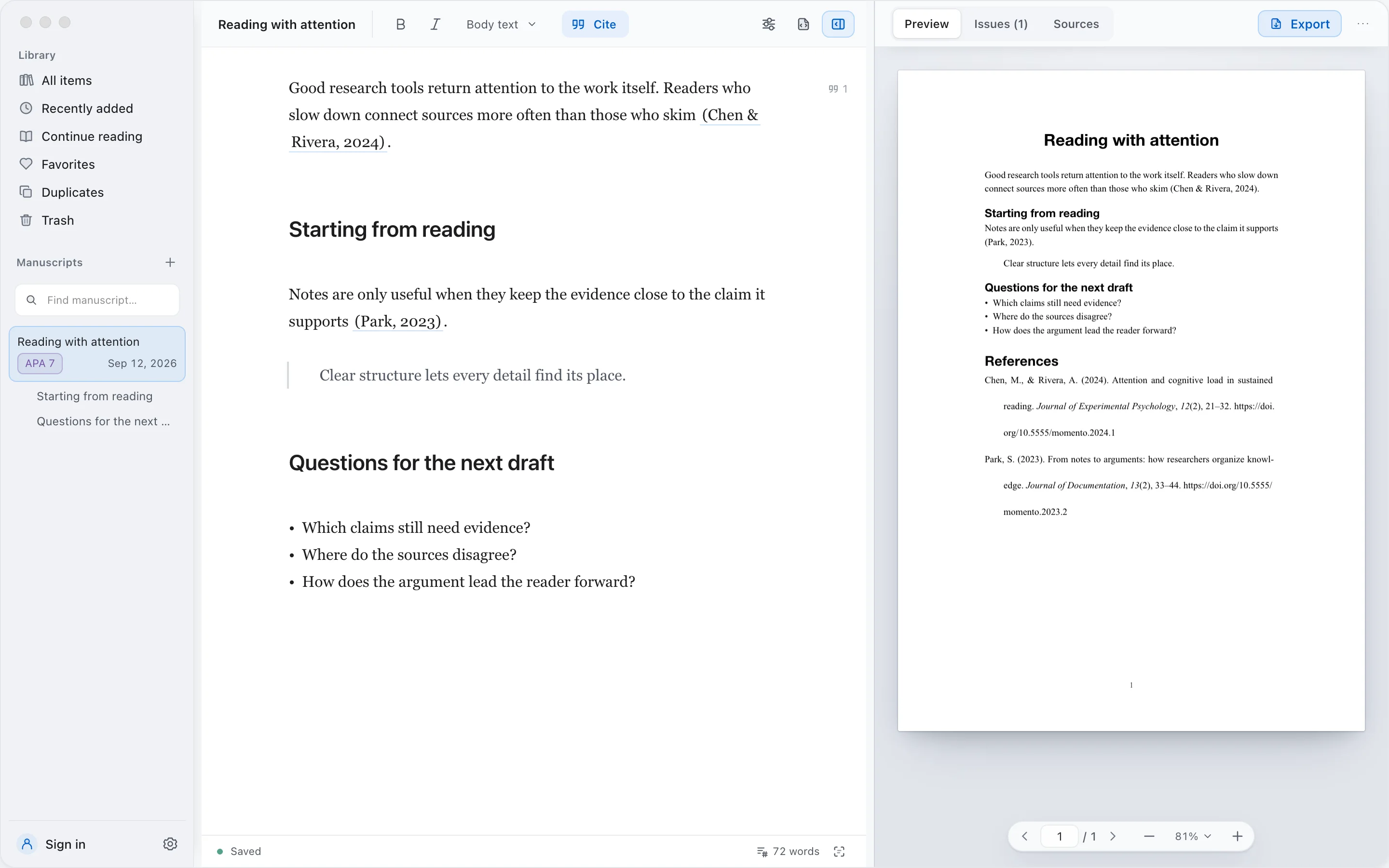Jump to Starting from reading outline entry
Viewport: 1389px width, 868px height.
tap(95, 396)
